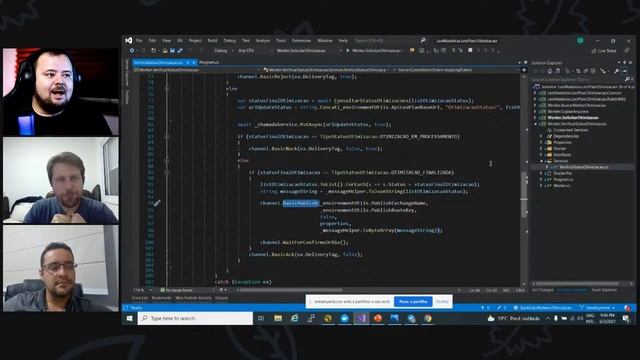The image size is (640, 360).
Task: Select VerificaStatusOtimizacao.cs in Solution Explorer
Action: point(584,167)
